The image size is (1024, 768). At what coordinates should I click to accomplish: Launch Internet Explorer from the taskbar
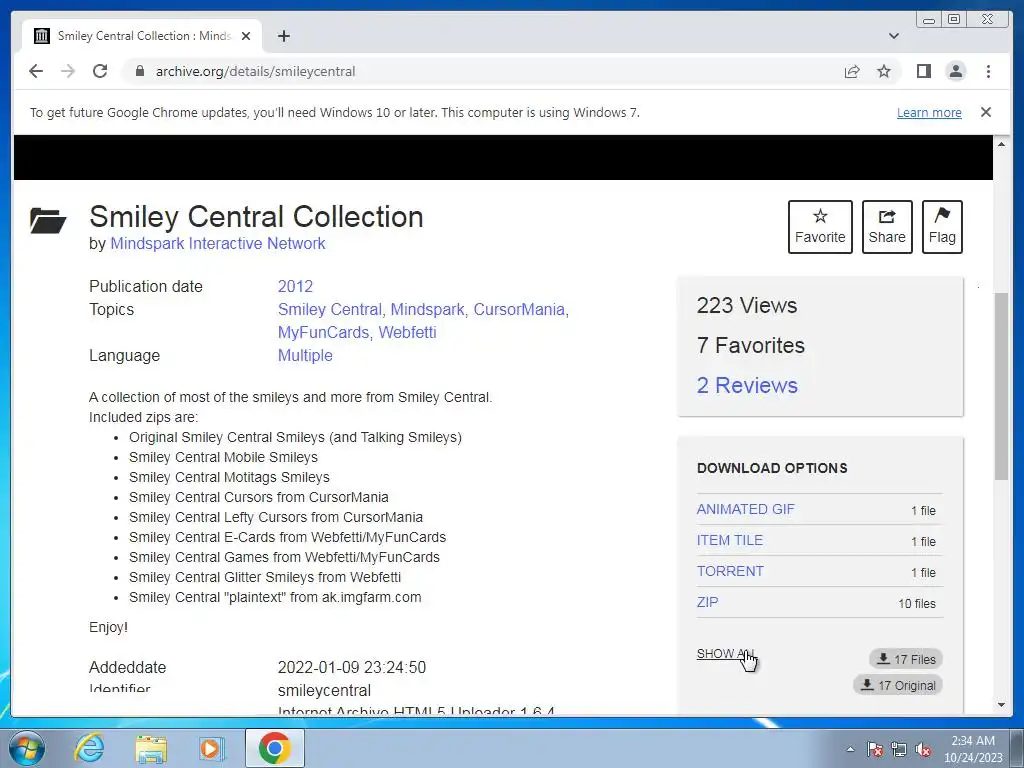(x=88, y=748)
